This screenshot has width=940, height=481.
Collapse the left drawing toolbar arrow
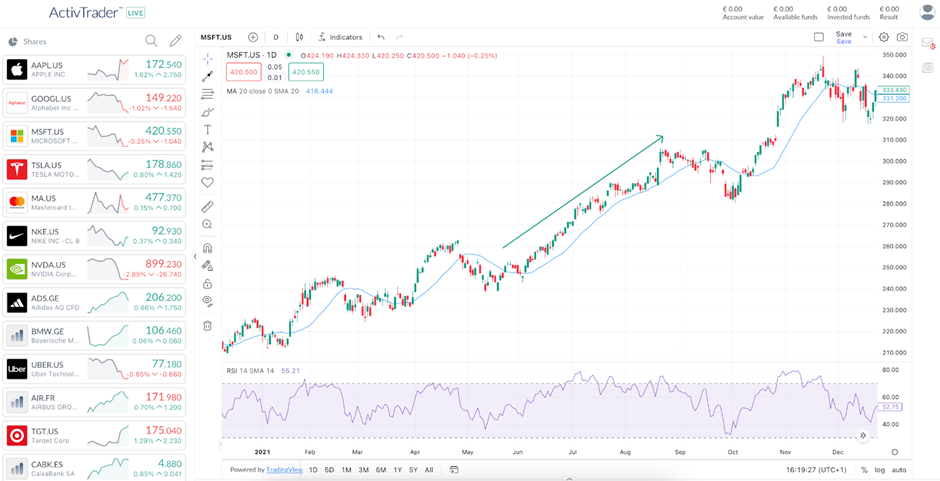pyautogui.click(x=195, y=257)
